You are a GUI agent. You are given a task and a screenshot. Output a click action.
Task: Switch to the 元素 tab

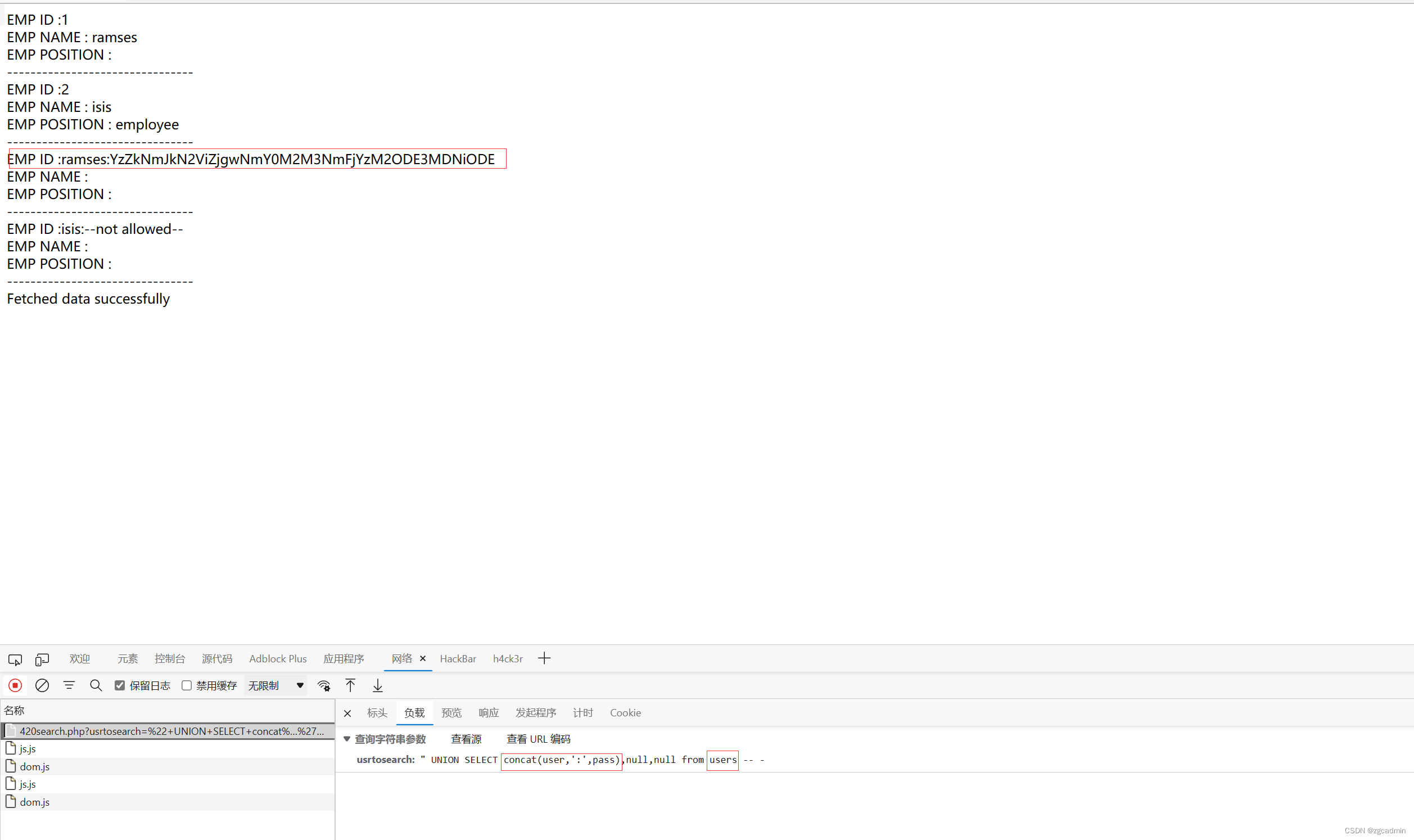click(127, 658)
